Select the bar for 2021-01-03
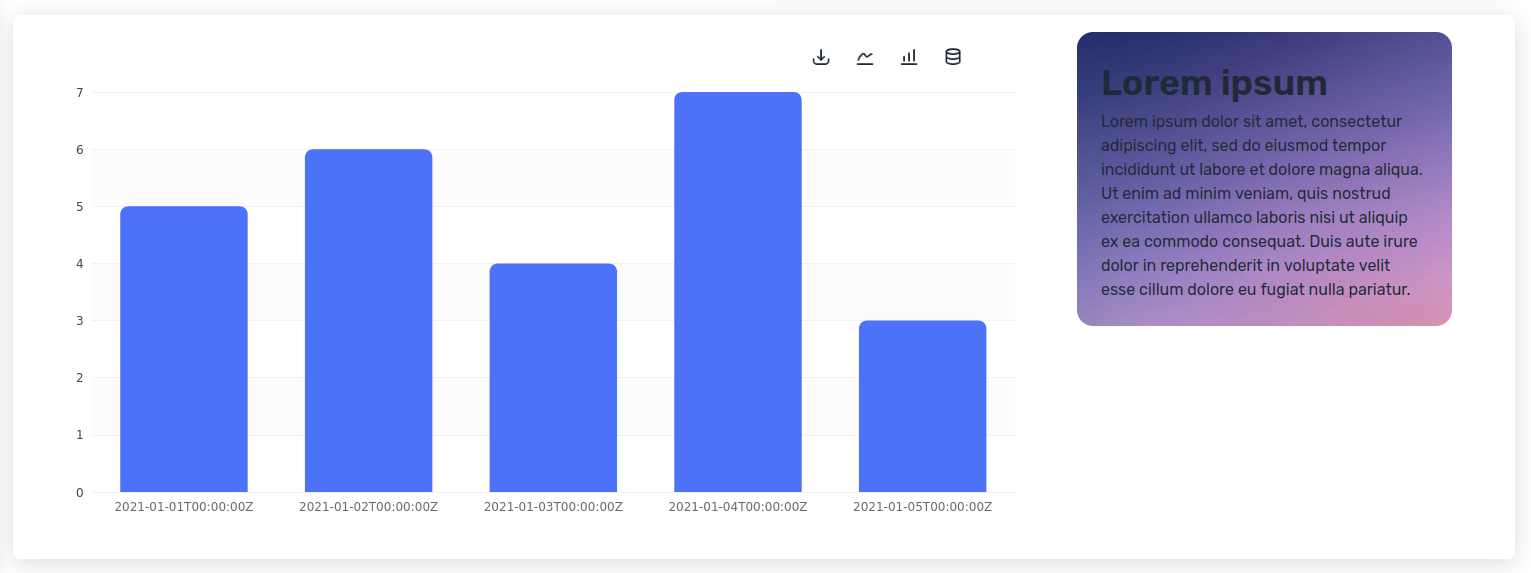The height and width of the screenshot is (573, 1531). pyautogui.click(x=553, y=377)
